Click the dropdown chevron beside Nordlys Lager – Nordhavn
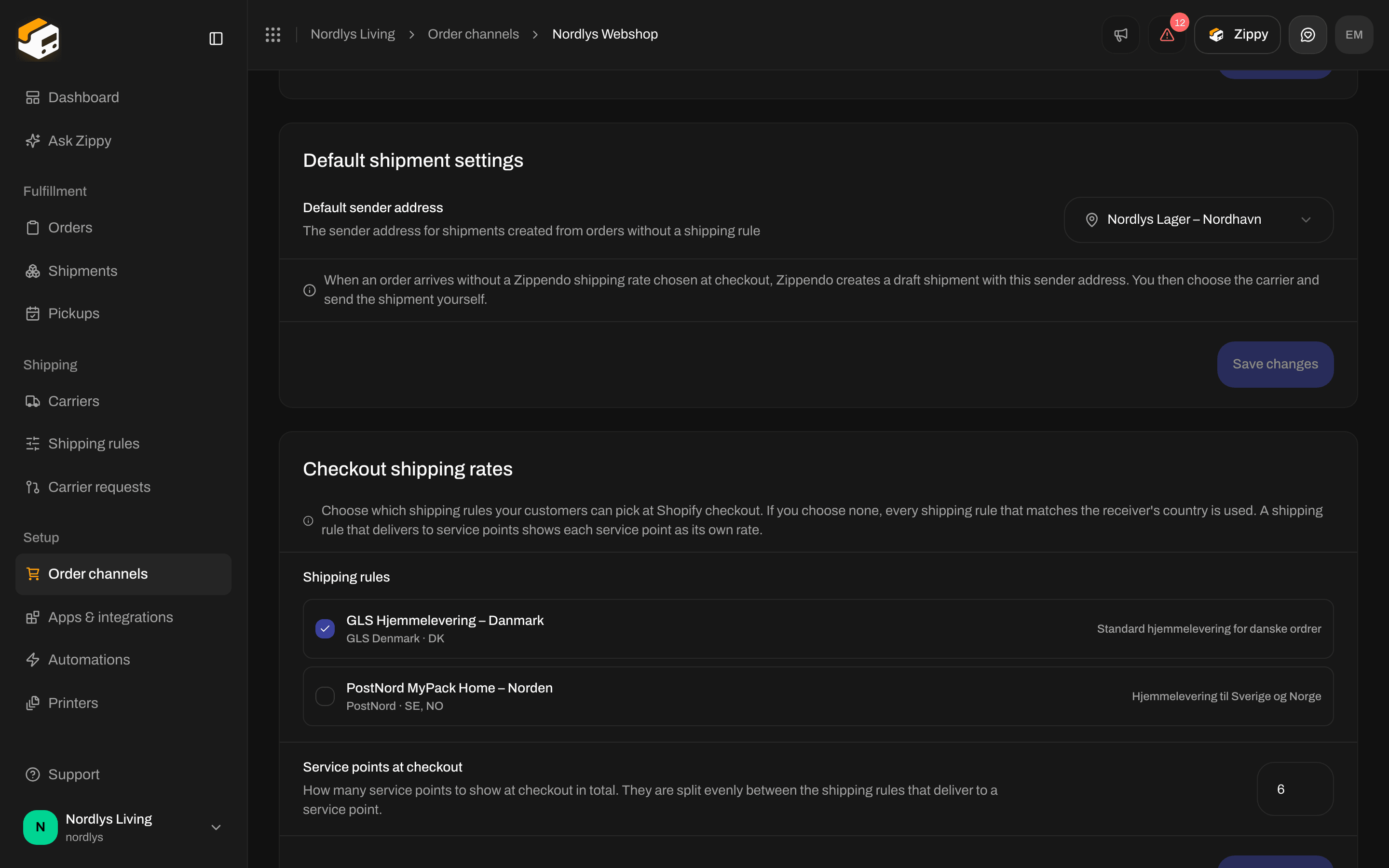 1306,220
